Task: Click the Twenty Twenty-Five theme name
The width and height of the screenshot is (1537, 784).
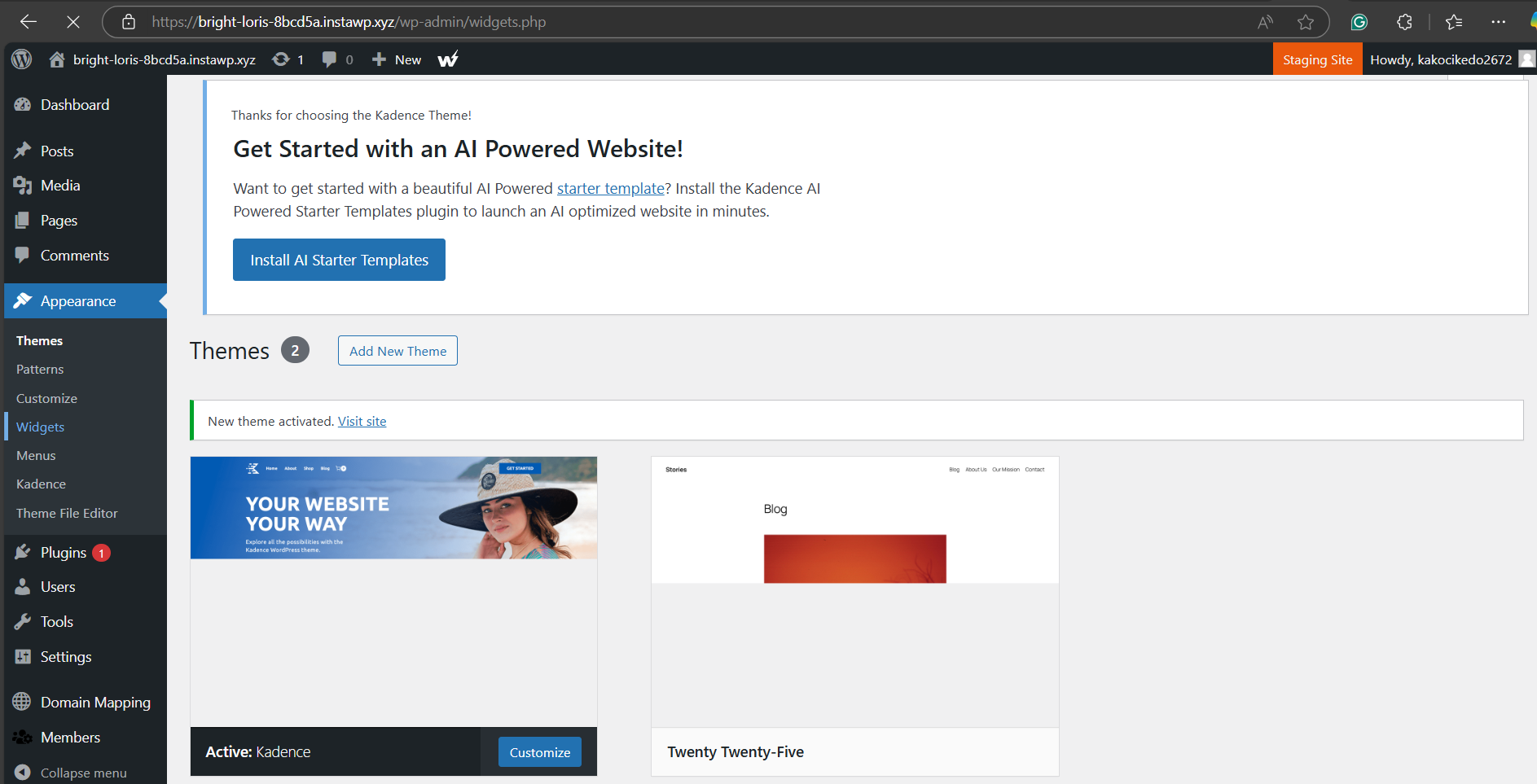Action: (x=736, y=752)
